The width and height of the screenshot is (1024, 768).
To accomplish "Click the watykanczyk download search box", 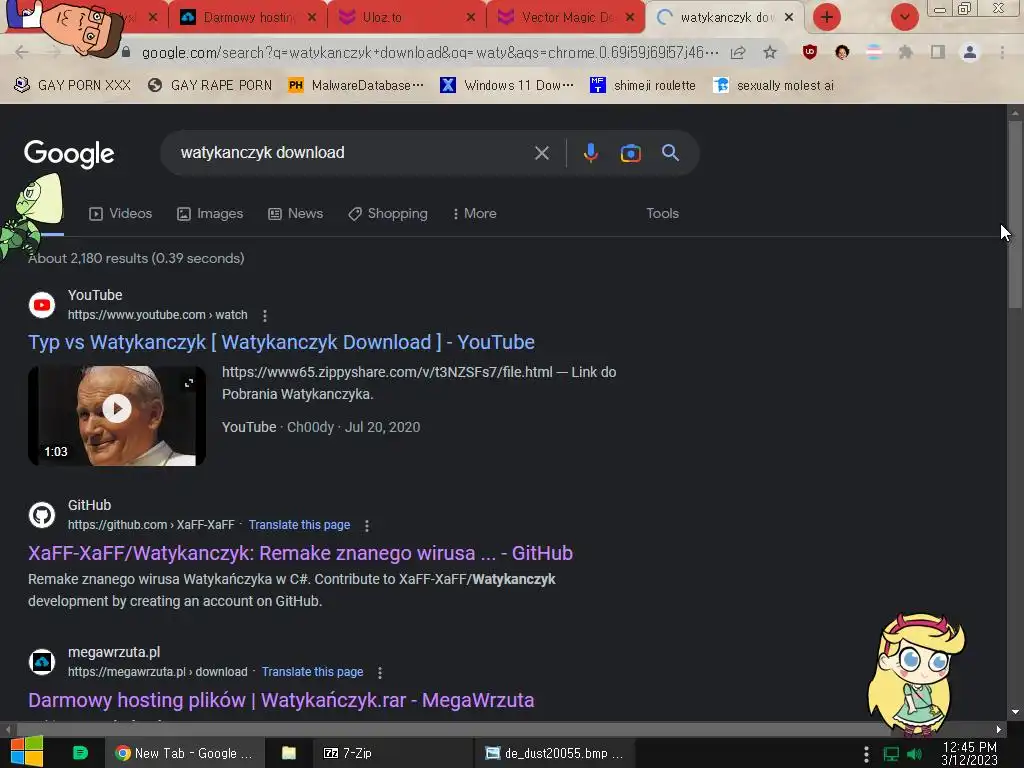I will [x=353, y=153].
